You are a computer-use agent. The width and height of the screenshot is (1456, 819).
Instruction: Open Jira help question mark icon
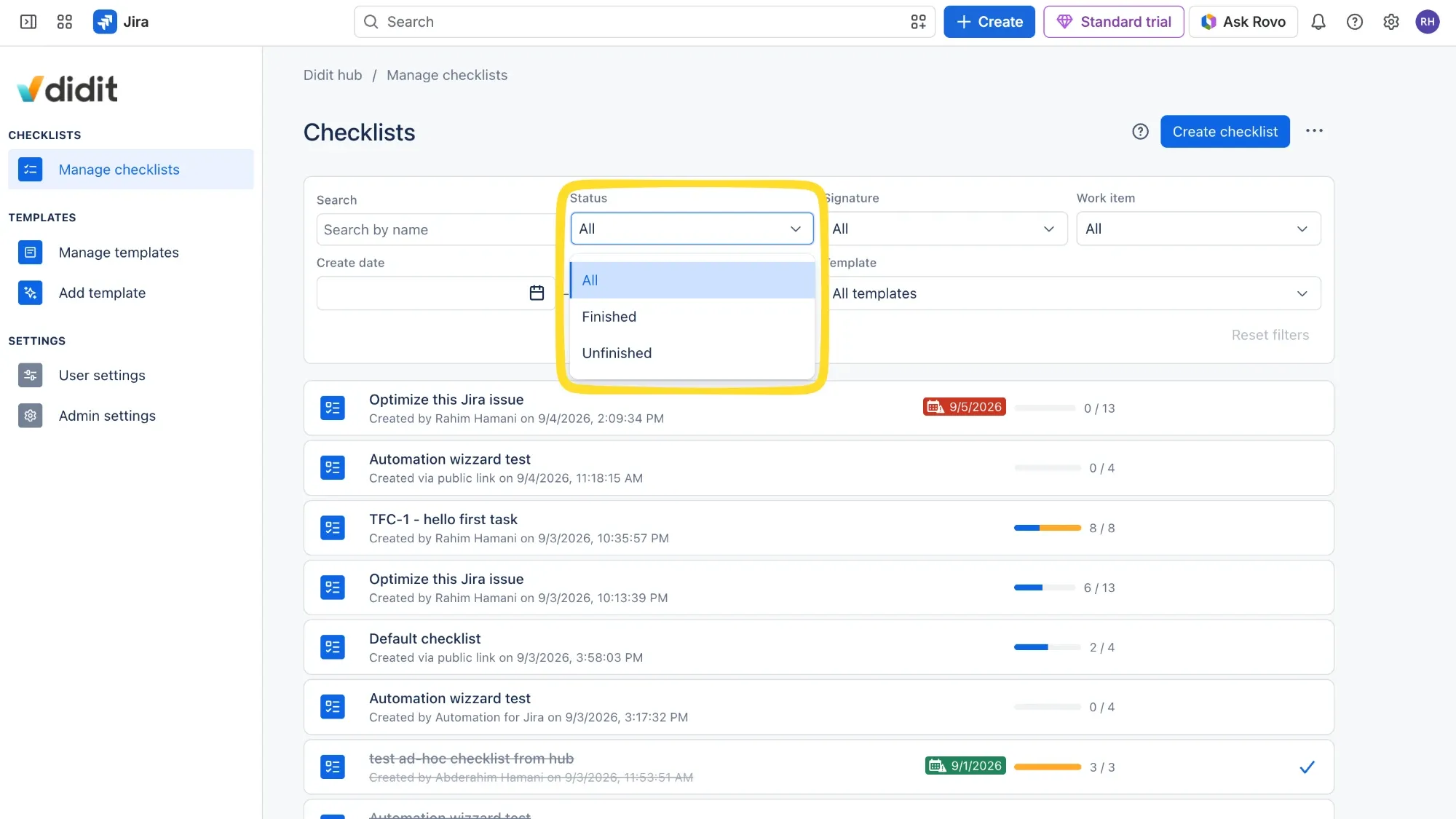pos(1355,22)
